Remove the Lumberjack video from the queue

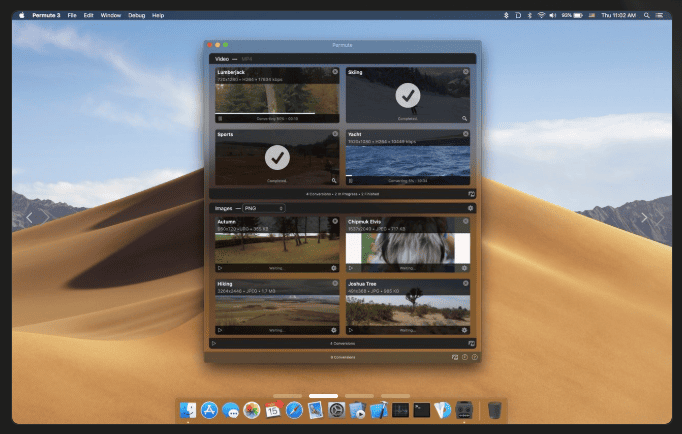coord(335,72)
